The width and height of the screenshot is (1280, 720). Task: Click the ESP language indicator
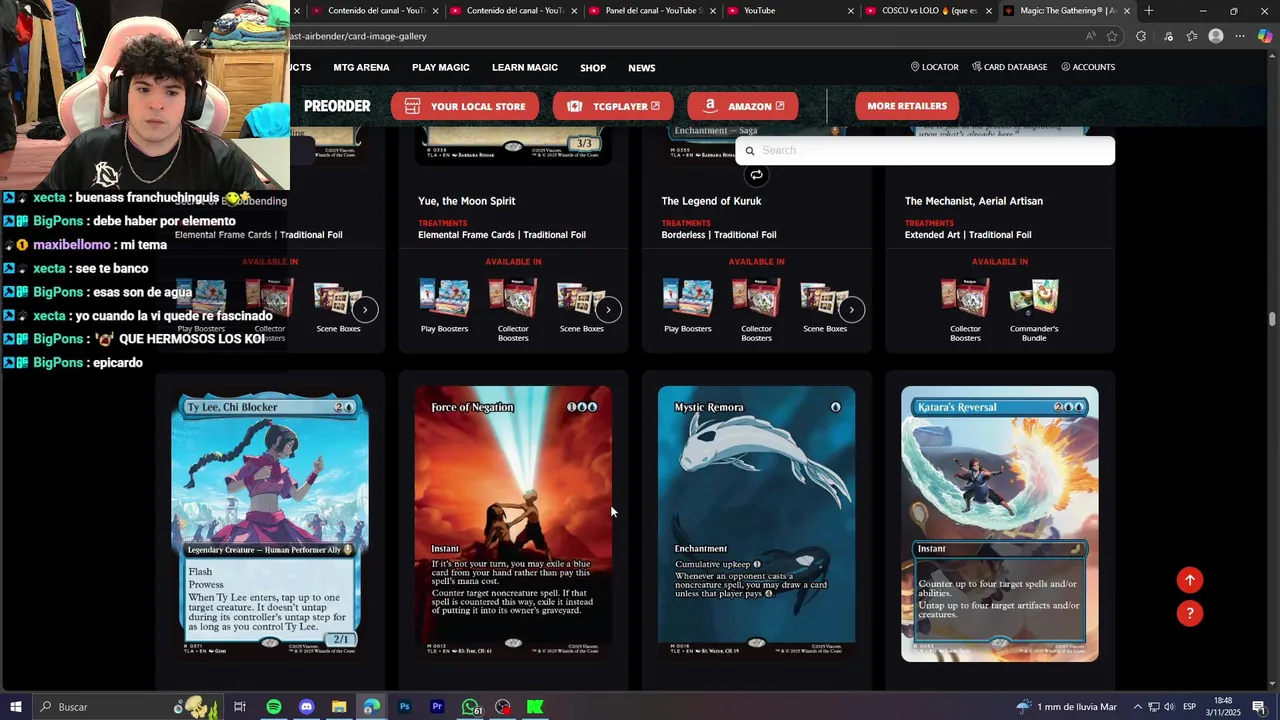coord(1190,707)
